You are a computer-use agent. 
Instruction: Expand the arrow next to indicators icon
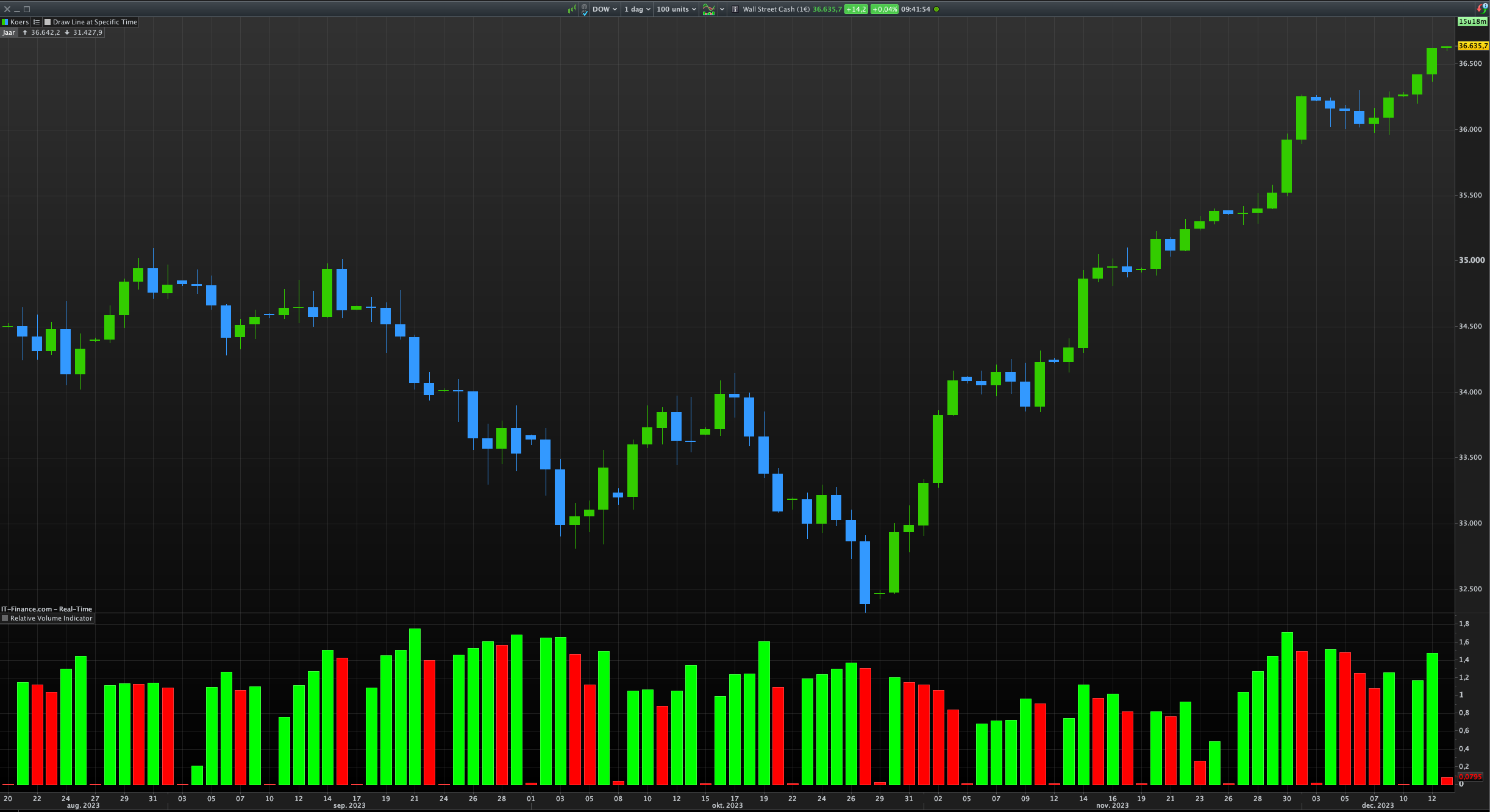722,9
